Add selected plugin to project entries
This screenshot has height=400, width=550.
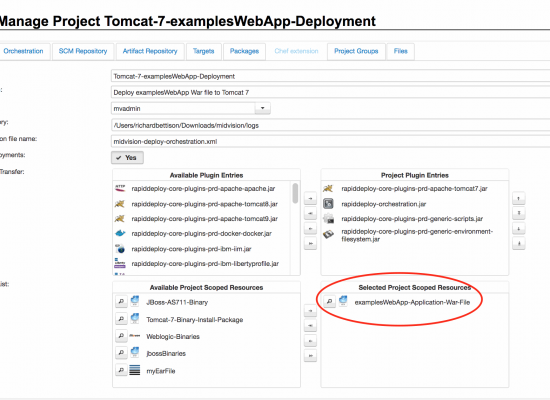[x=310, y=199]
